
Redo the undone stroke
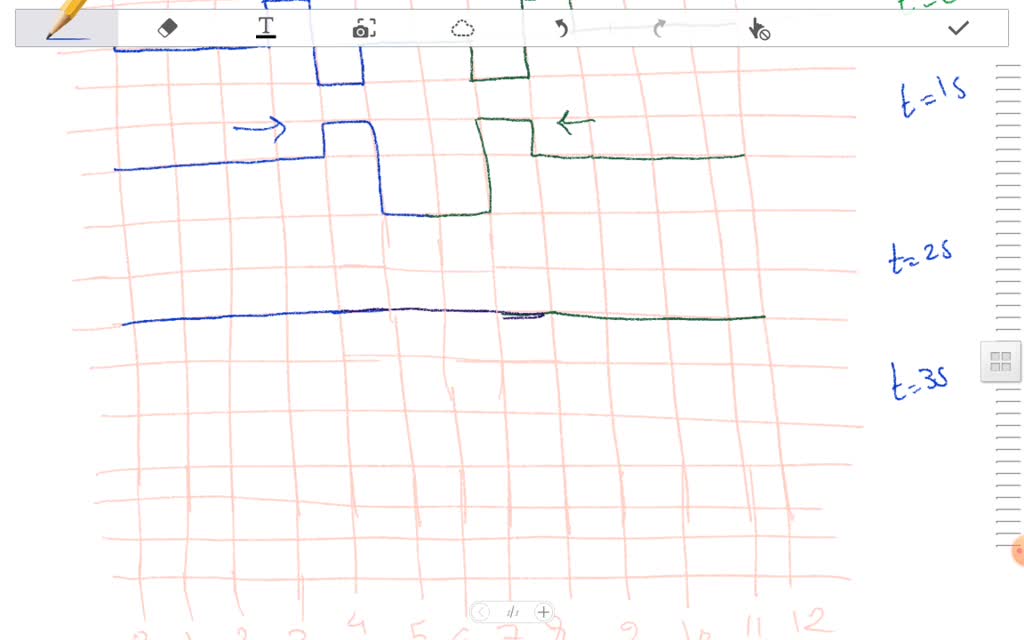click(659, 28)
